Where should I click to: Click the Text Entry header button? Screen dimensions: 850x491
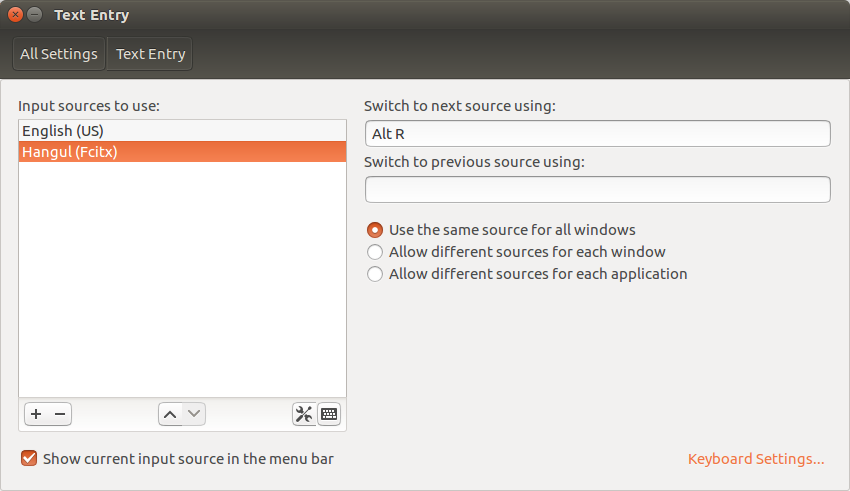click(150, 54)
